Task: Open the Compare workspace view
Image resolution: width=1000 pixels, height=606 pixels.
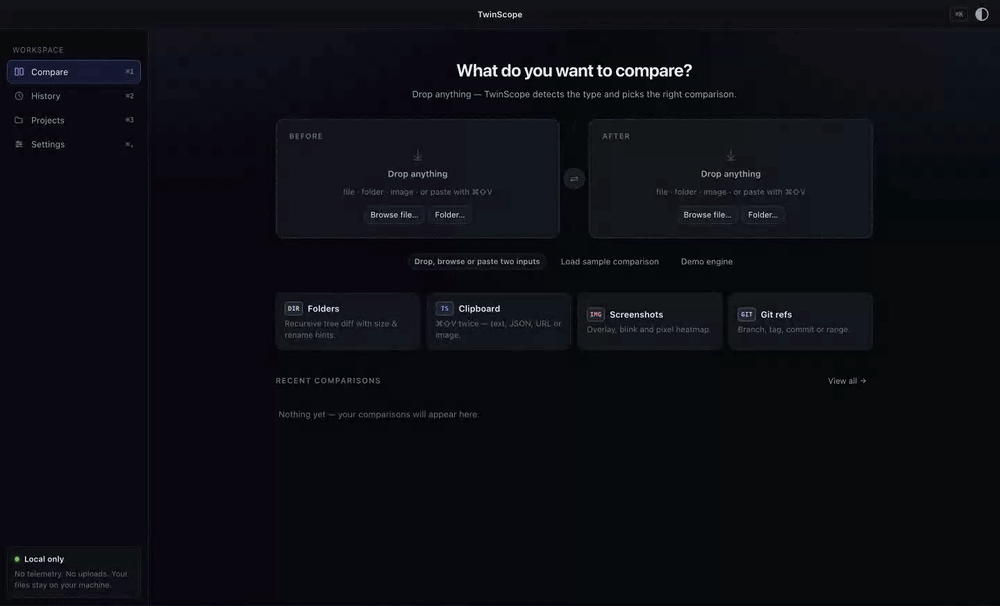Action: coord(73,72)
